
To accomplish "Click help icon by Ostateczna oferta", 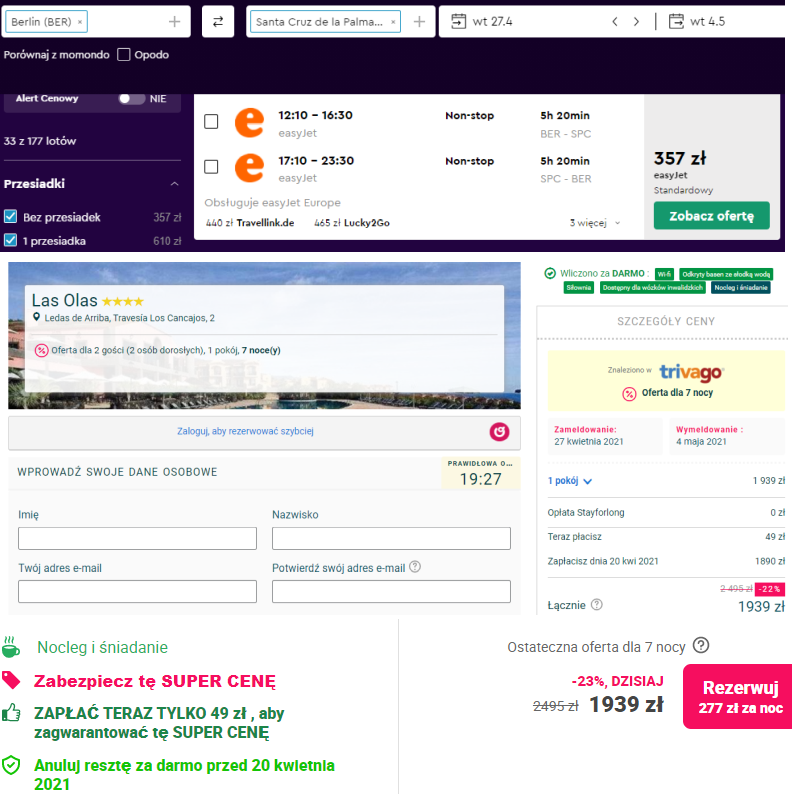I will [x=701, y=646].
